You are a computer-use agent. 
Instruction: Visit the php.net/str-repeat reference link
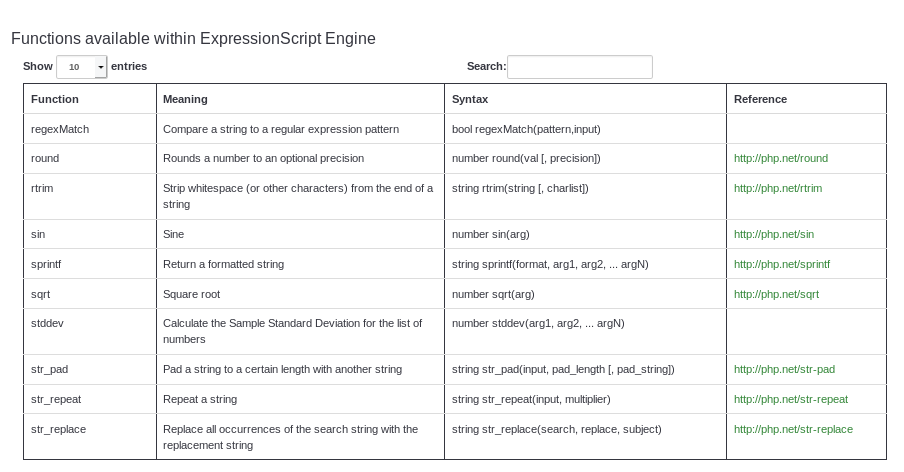coord(790,399)
